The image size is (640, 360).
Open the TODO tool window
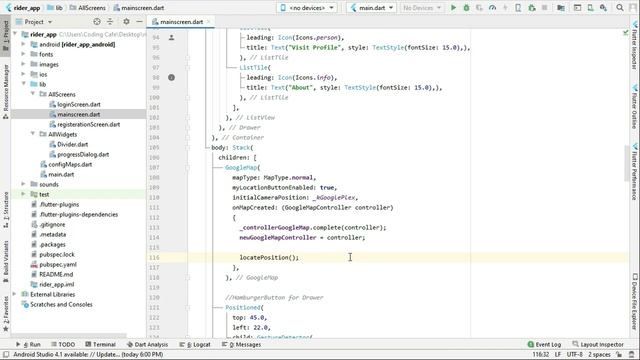[63, 344]
